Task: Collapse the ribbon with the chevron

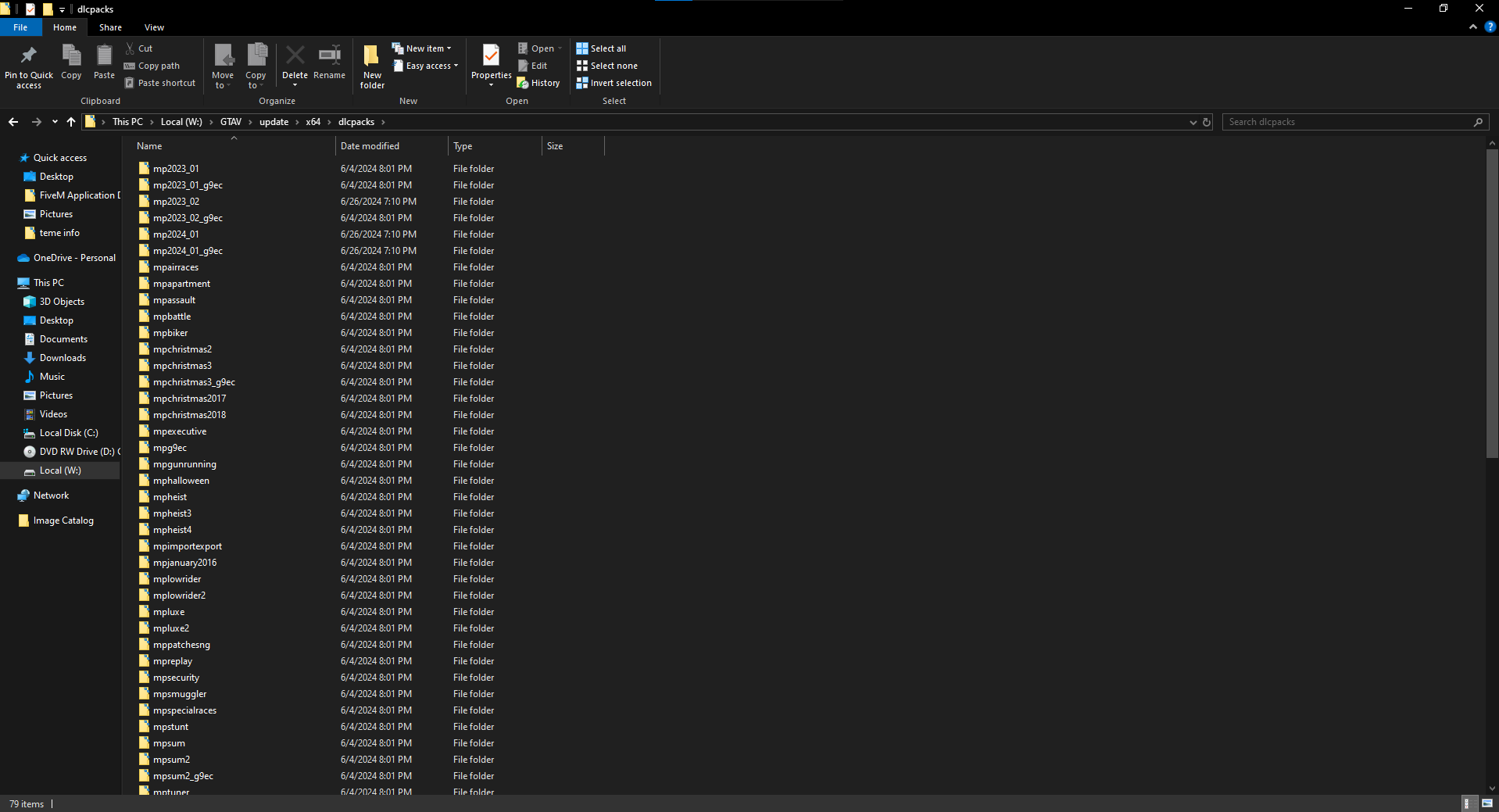Action: (1473, 27)
